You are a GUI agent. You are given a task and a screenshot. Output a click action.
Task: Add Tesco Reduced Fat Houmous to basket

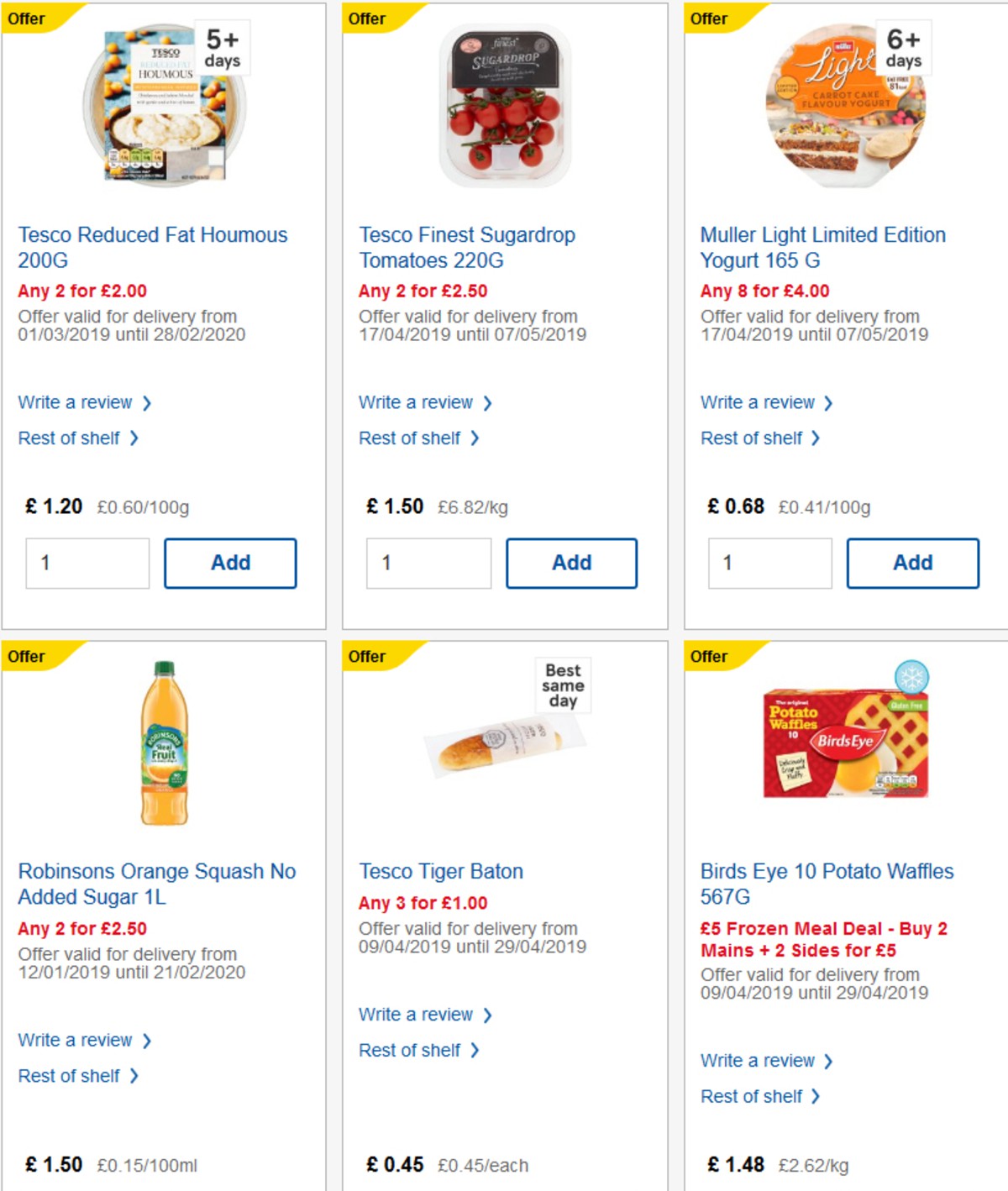(230, 563)
